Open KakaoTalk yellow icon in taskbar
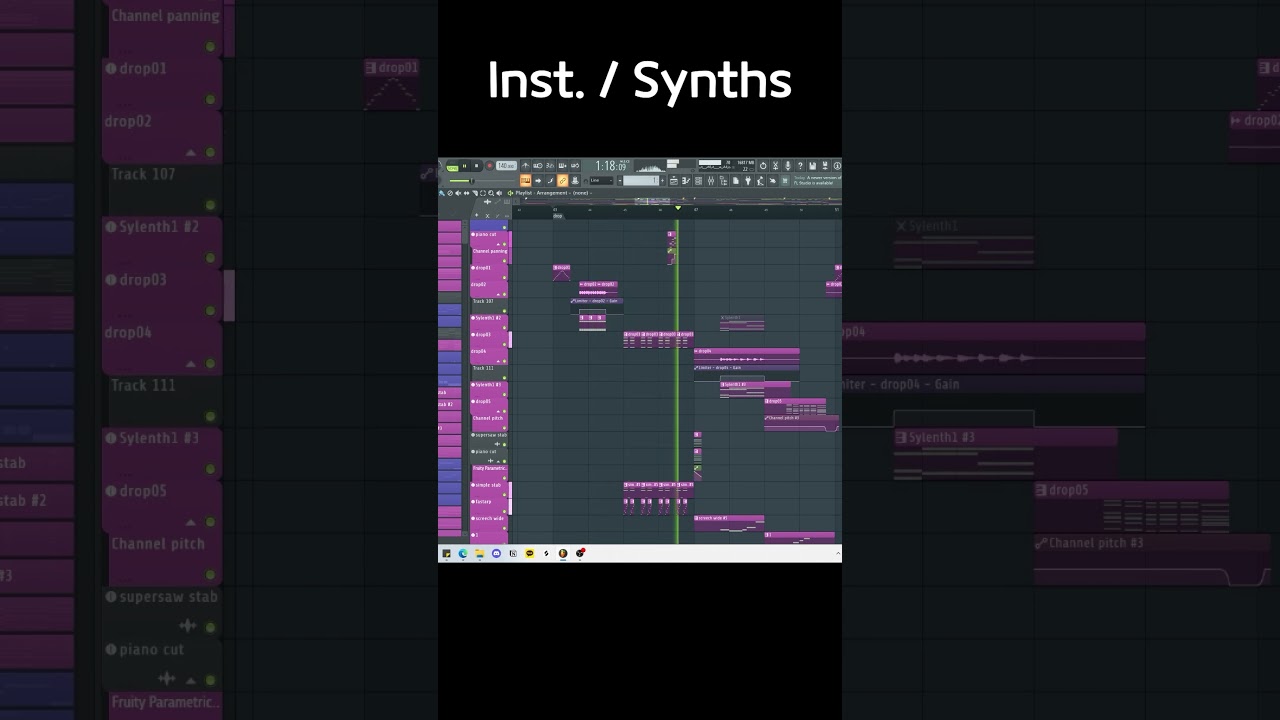 (x=529, y=553)
